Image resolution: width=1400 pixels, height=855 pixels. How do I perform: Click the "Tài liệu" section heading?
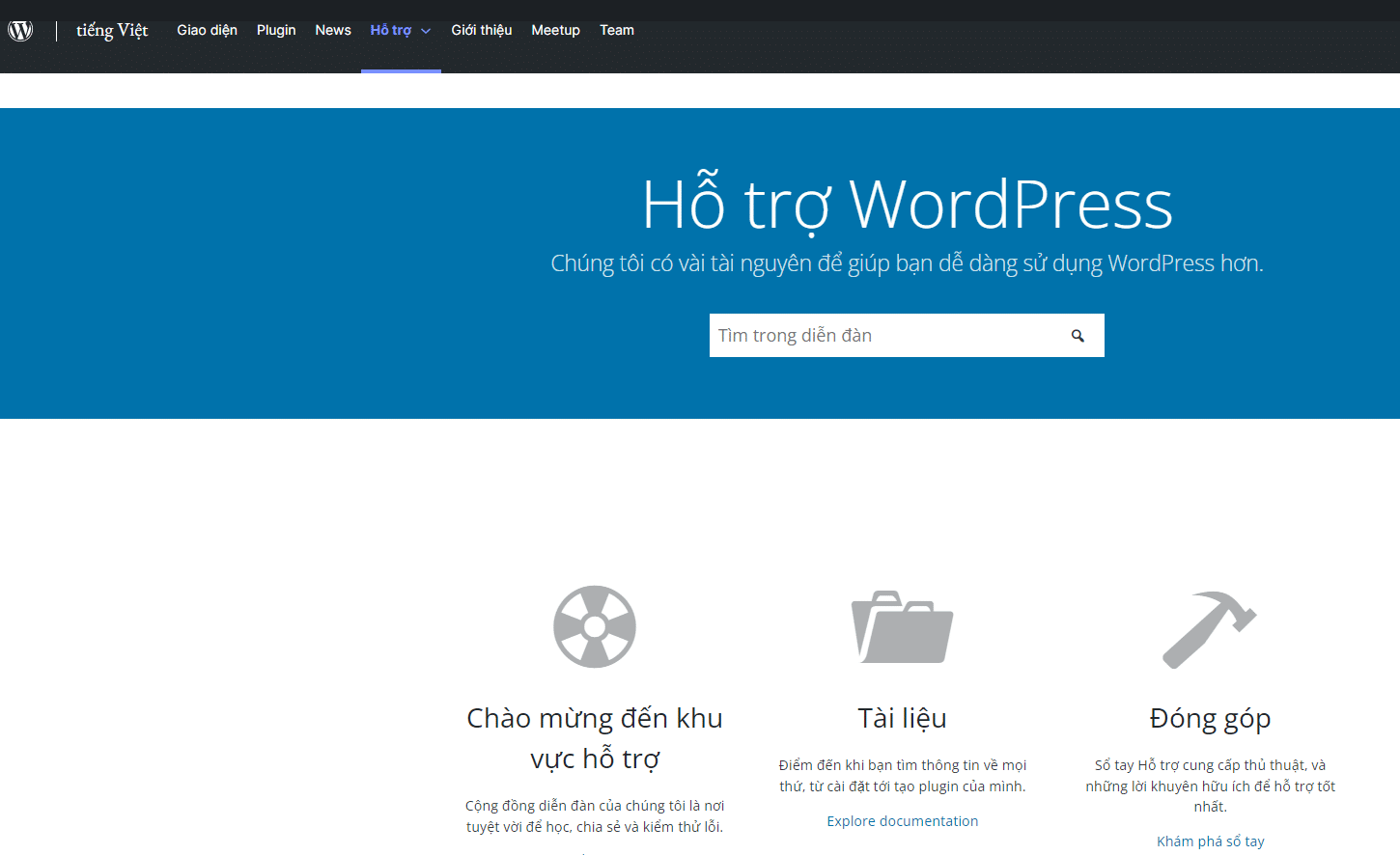coord(902,717)
